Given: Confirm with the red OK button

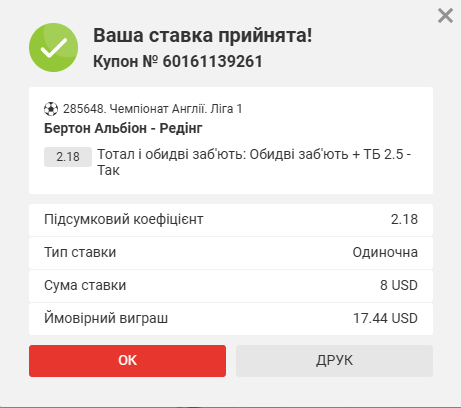Looking at the screenshot, I should pyautogui.click(x=127, y=361).
